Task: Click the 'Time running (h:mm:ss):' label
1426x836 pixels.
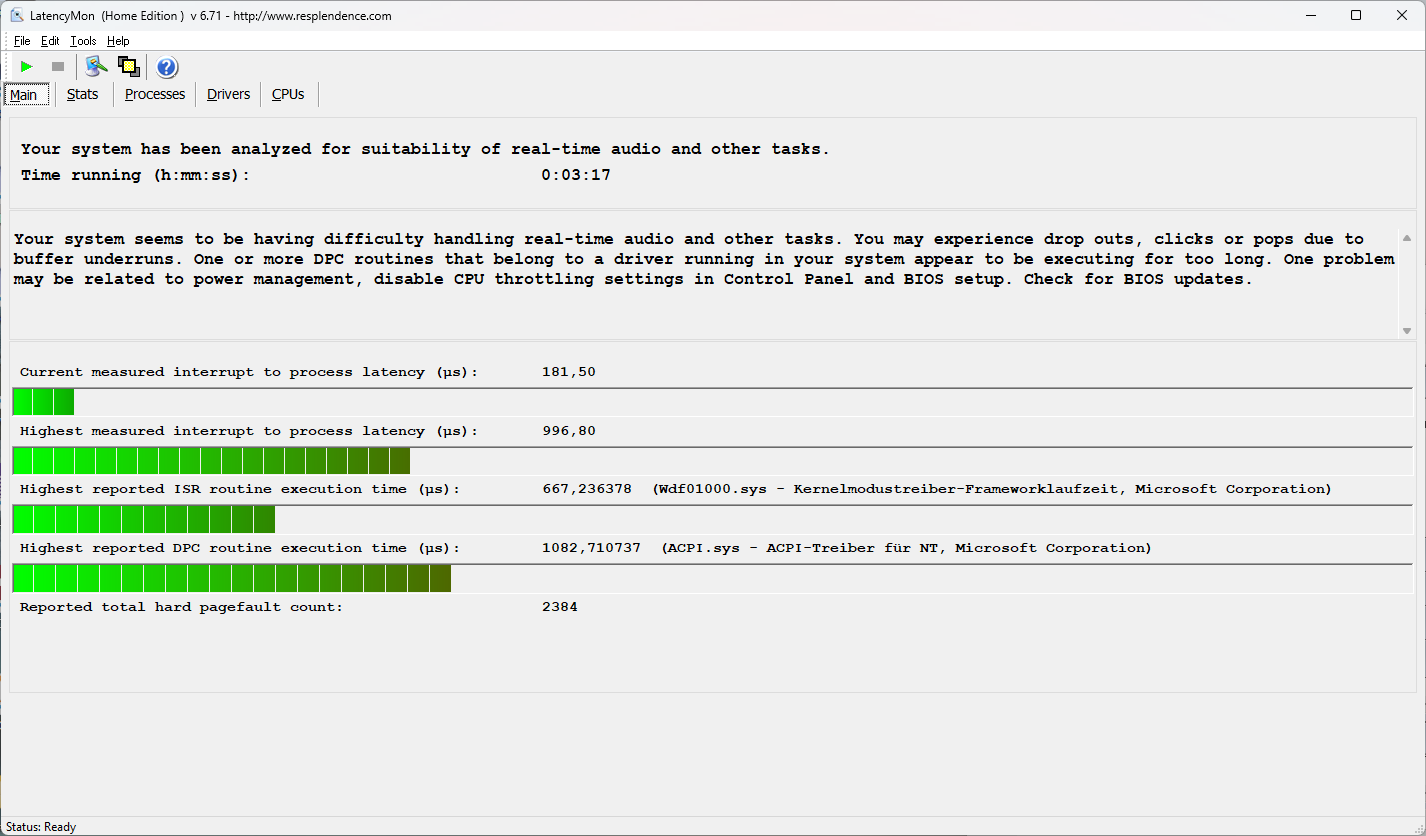Action: [135, 175]
